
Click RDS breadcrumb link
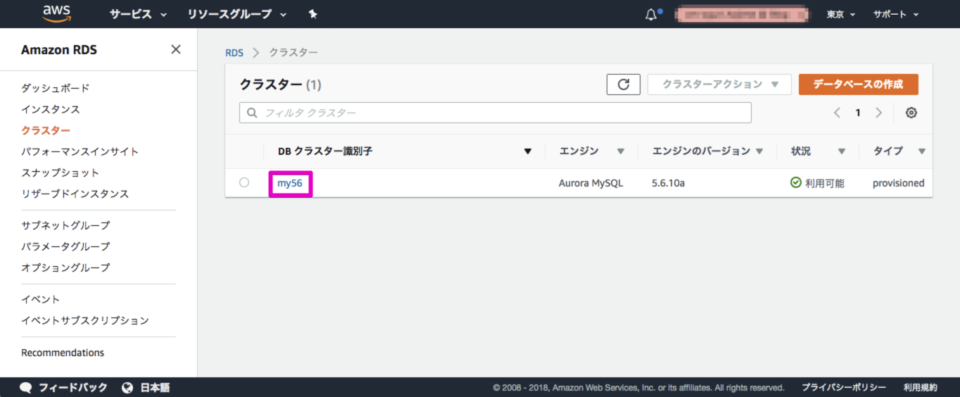click(x=234, y=53)
